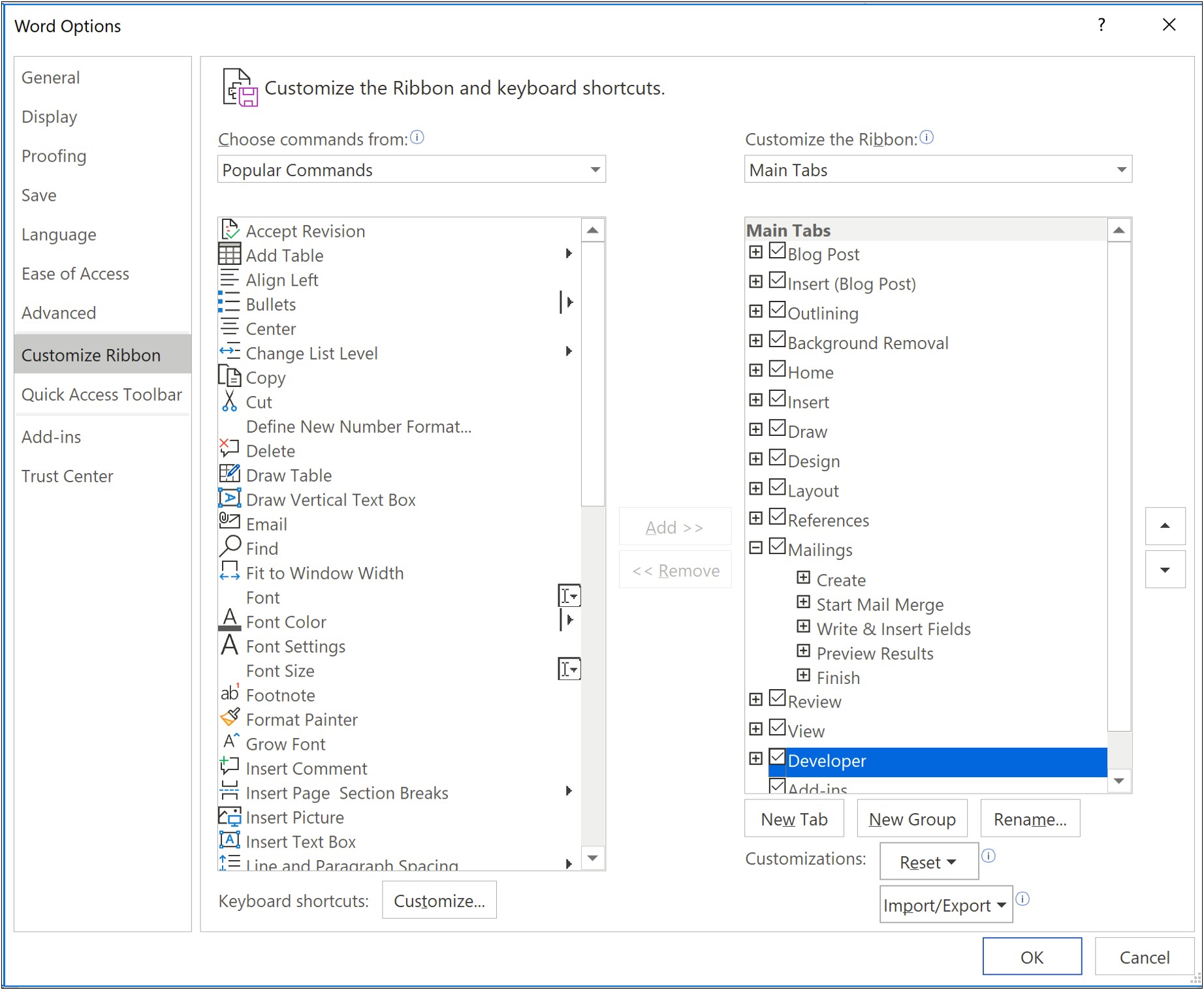Toggle the Home tab checkbox
The height and width of the screenshot is (990, 1204).
778,369
